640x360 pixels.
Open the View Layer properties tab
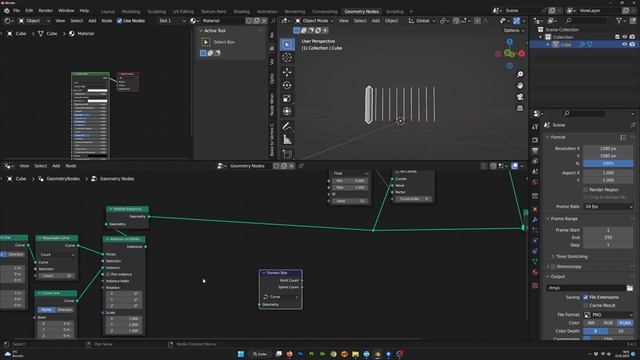click(x=535, y=161)
